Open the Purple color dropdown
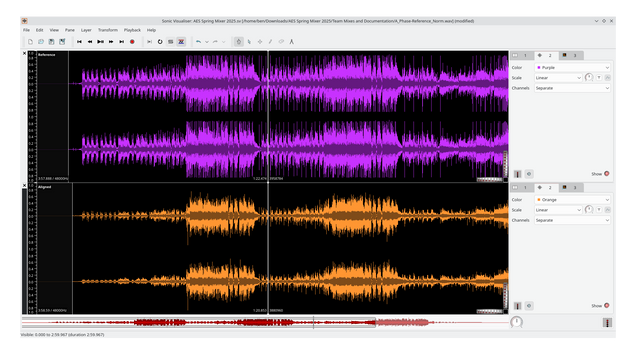This screenshot has width=636, height=362. click(x=572, y=67)
